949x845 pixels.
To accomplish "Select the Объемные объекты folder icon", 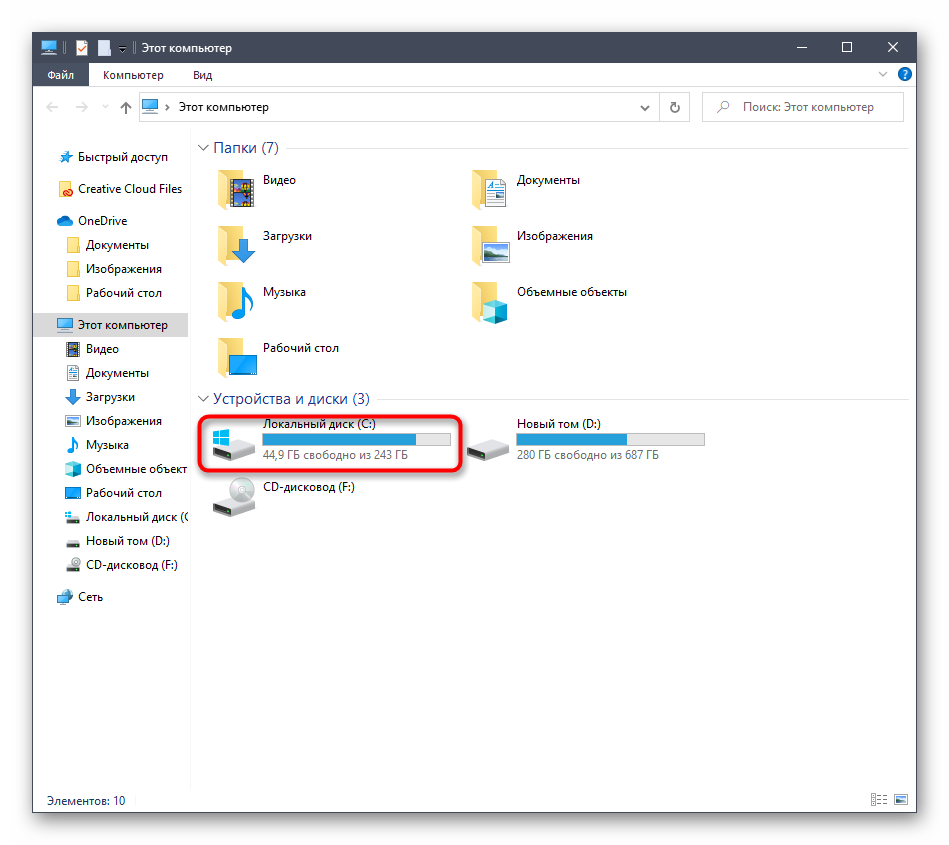I will coord(490,300).
